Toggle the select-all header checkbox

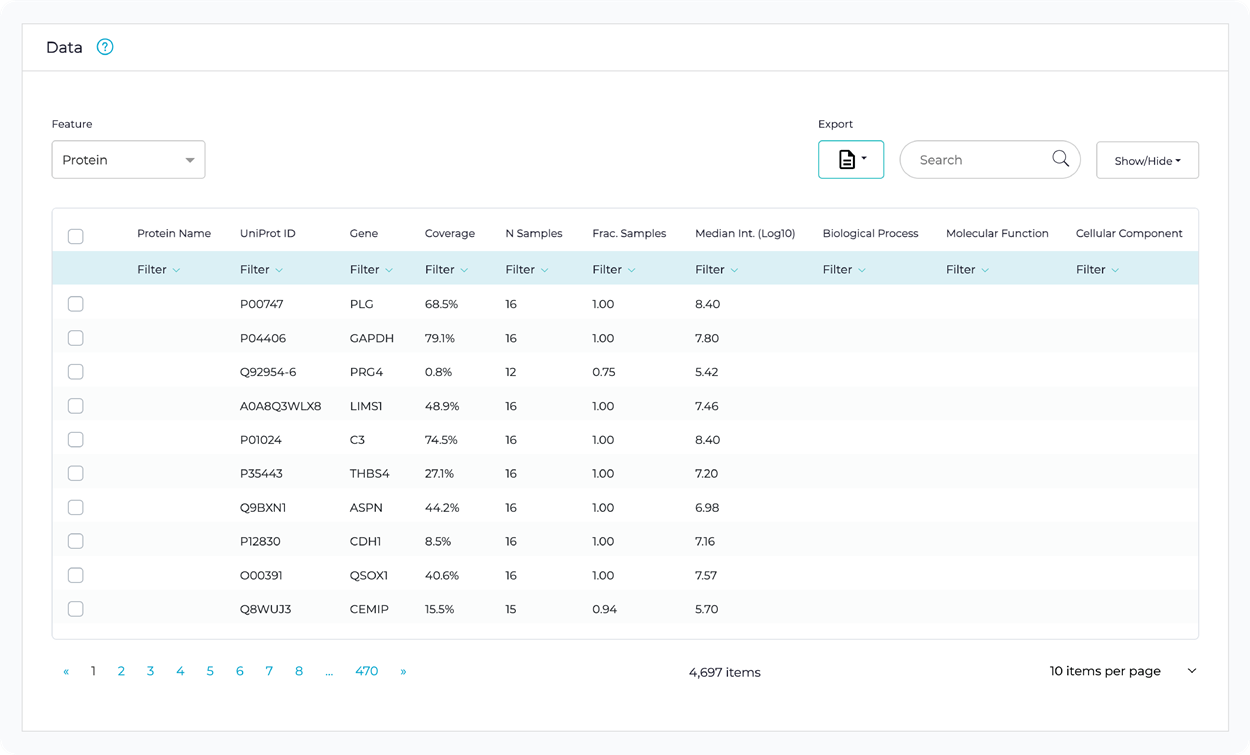coord(76,237)
